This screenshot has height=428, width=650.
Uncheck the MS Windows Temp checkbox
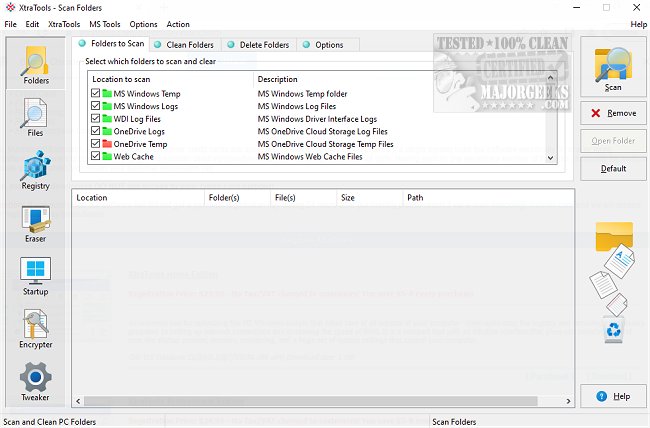tap(95, 93)
